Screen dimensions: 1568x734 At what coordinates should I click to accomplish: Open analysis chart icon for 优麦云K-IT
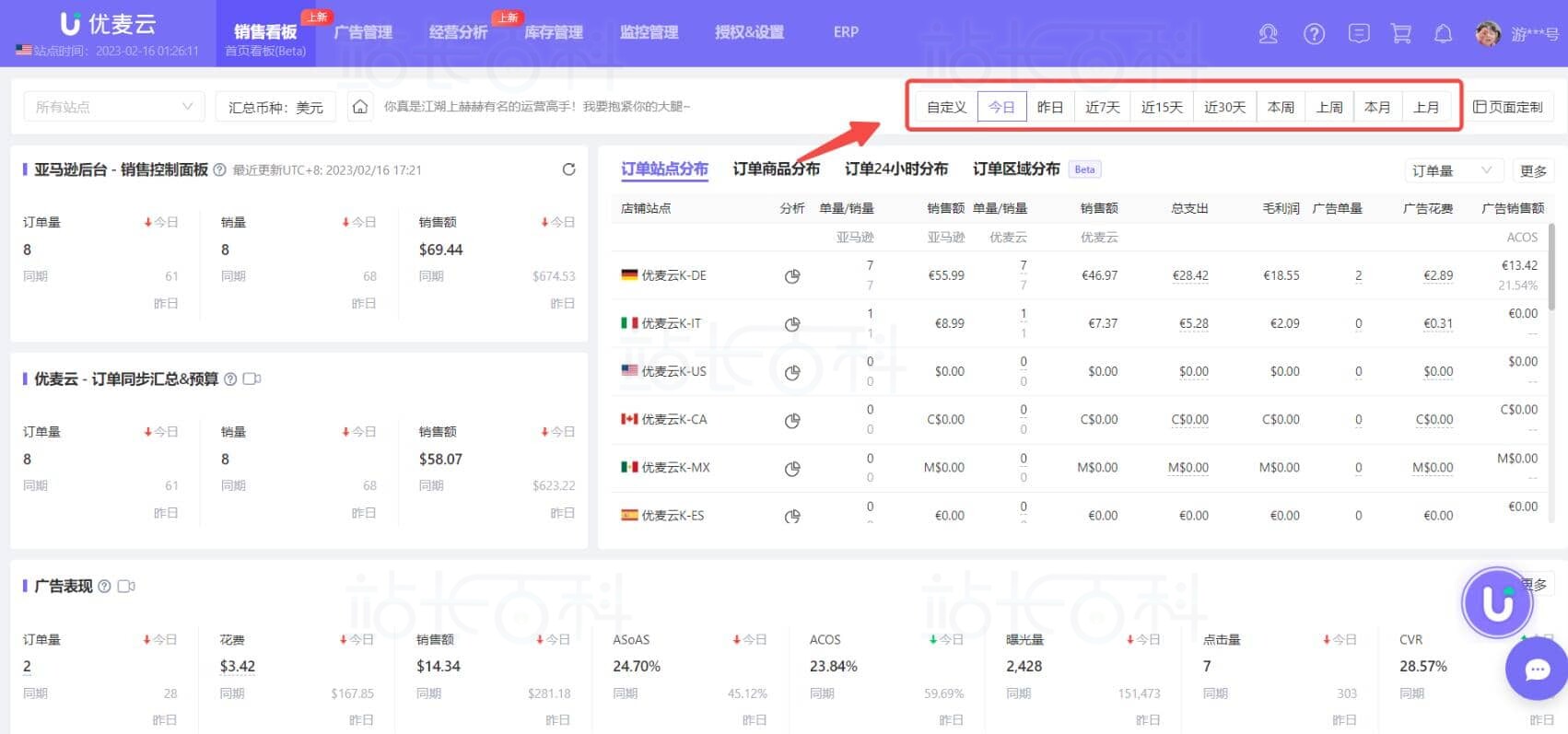click(792, 324)
